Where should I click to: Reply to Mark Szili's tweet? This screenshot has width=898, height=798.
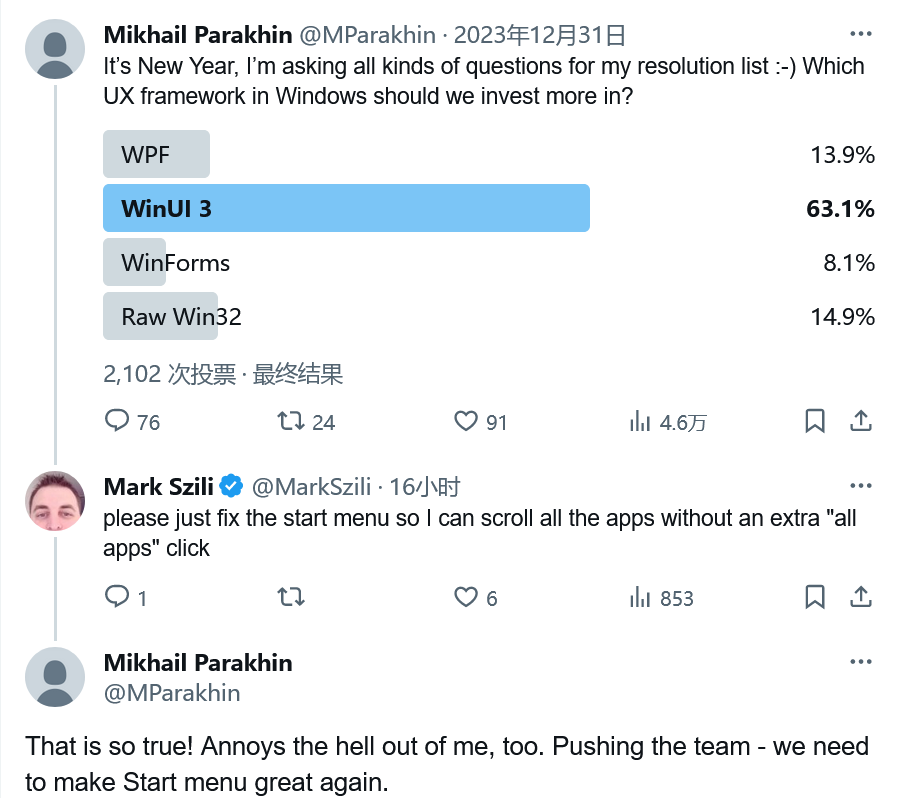click(x=127, y=597)
